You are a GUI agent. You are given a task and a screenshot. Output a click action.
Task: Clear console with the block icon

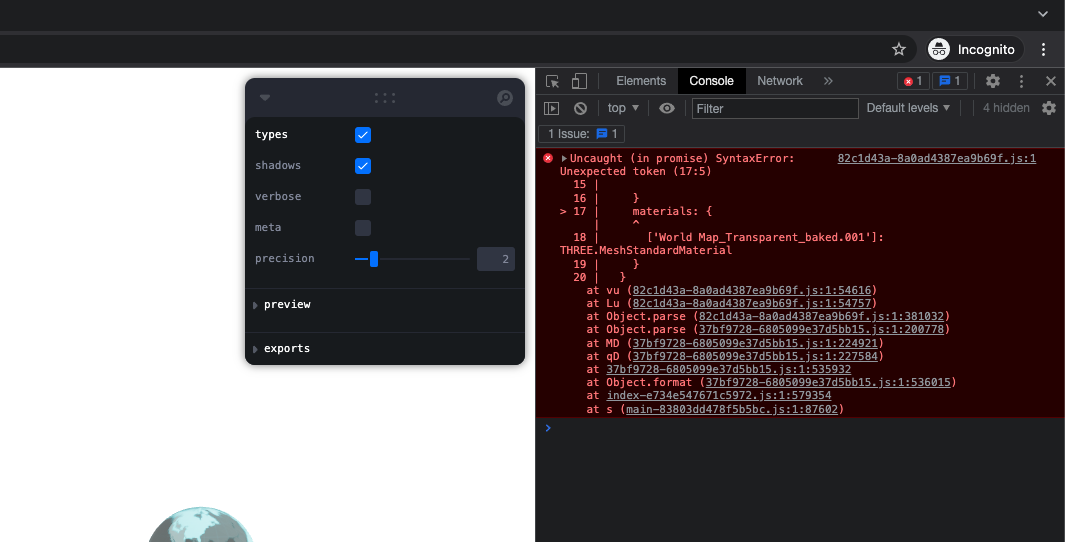tap(580, 108)
